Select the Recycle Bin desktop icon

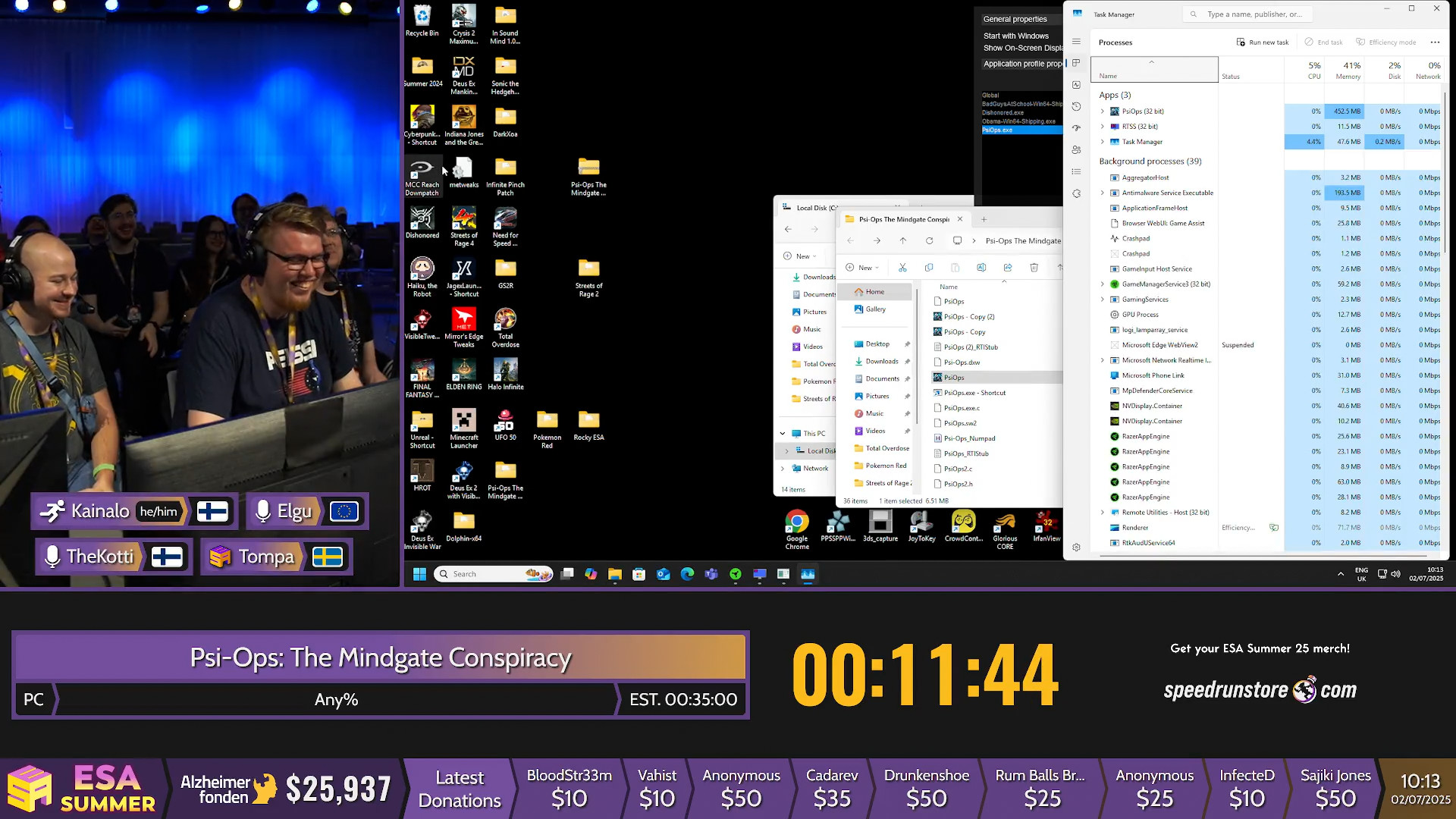point(422,21)
